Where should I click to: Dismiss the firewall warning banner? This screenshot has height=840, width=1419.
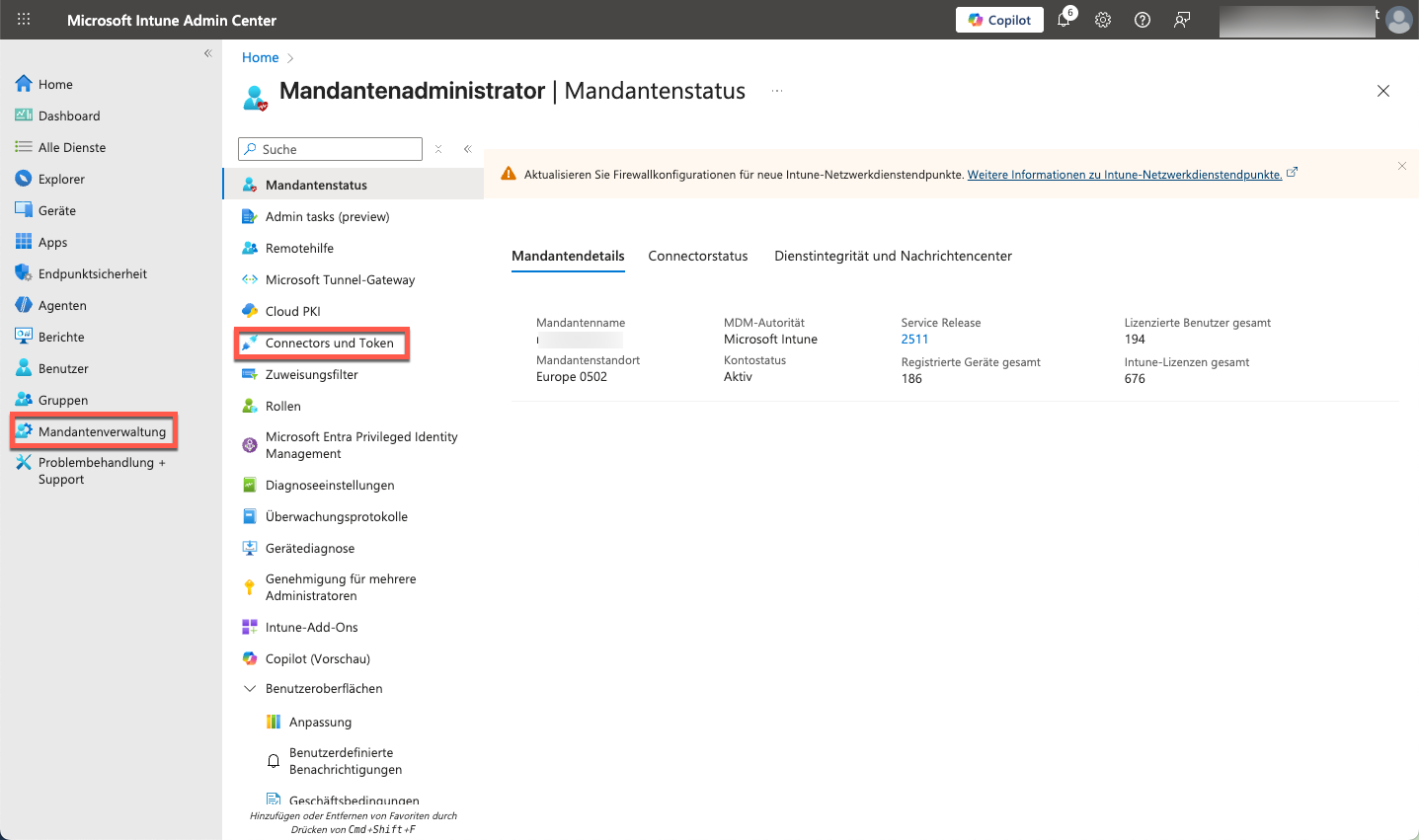(x=1401, y=166)
